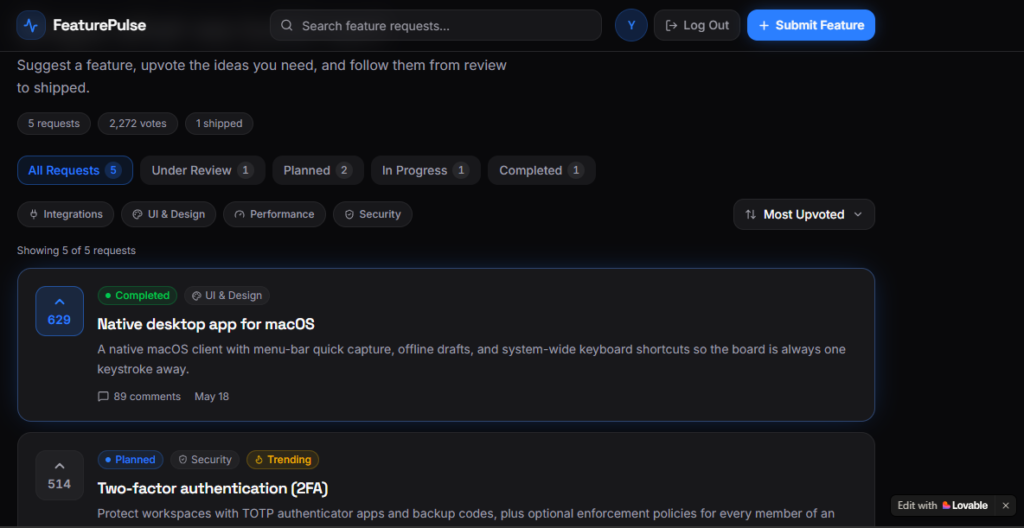Click the FeaturePulse logo icon

pos(31,25)
